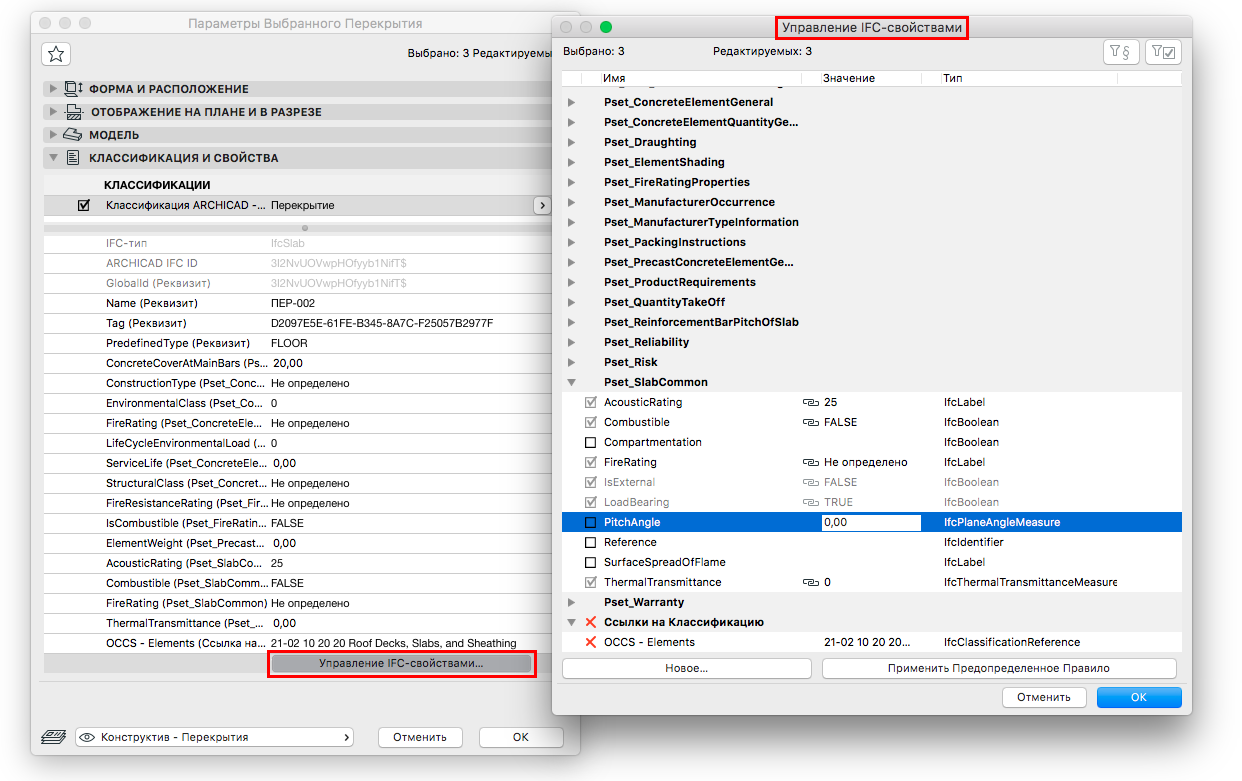Click red X beside OCCS - Elements
This screenshot has width=1242, height=781.
coord(590,642)
